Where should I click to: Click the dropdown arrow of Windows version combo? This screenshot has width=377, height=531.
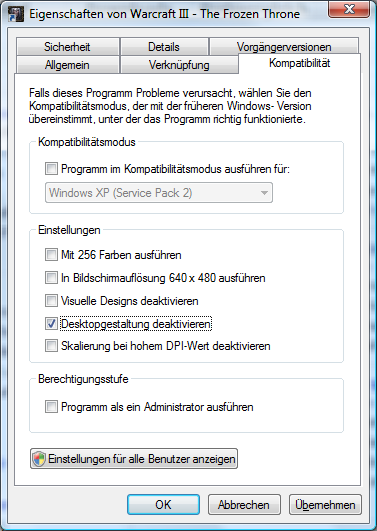click(x=264, y=193)
